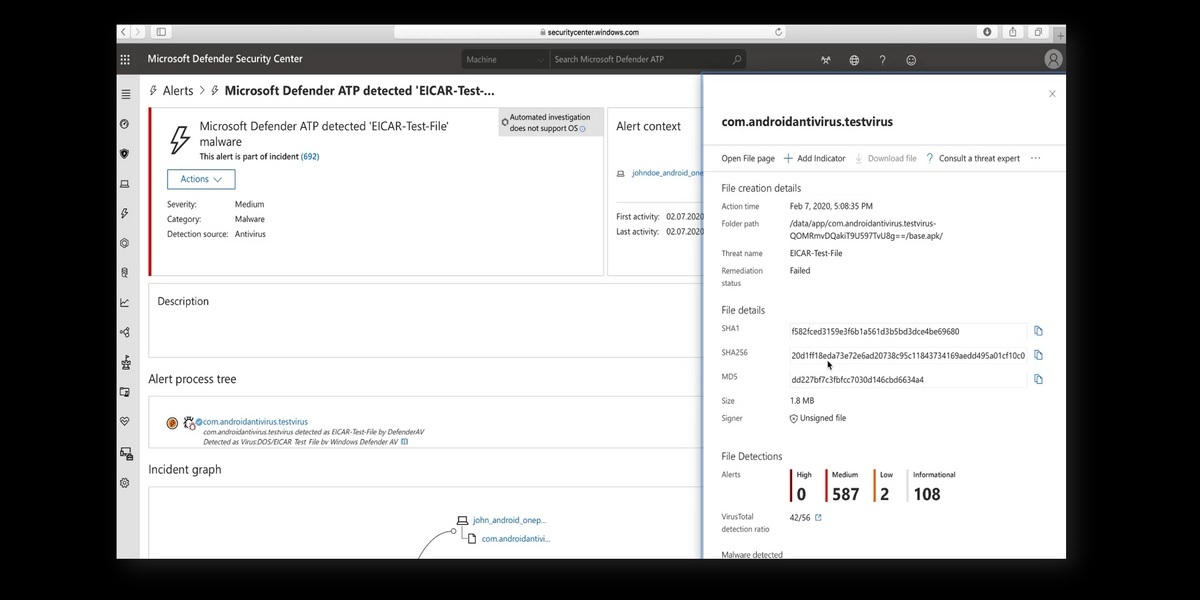This screenshot has height=600, width=1200.
Task: Reload the page in Safari
Action: [779, 32]
